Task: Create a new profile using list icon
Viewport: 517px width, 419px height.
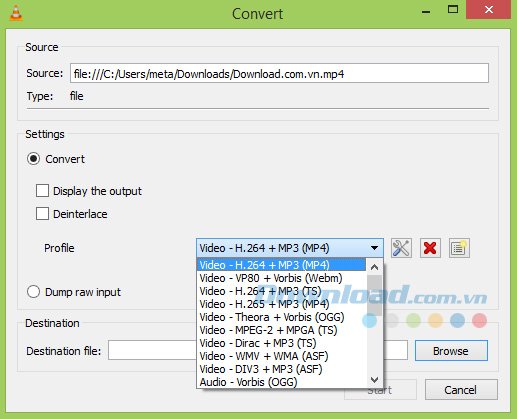Action: pos(459,248)
